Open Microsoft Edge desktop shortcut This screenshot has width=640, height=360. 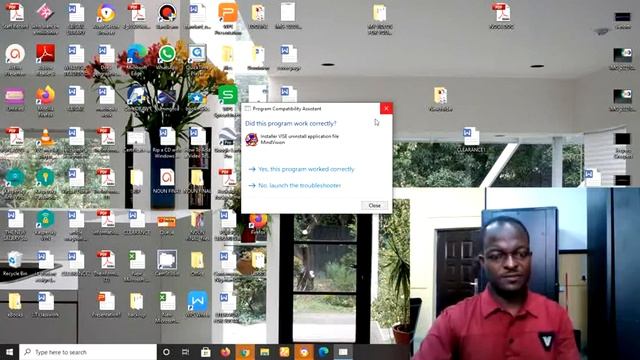click(136, 59)
